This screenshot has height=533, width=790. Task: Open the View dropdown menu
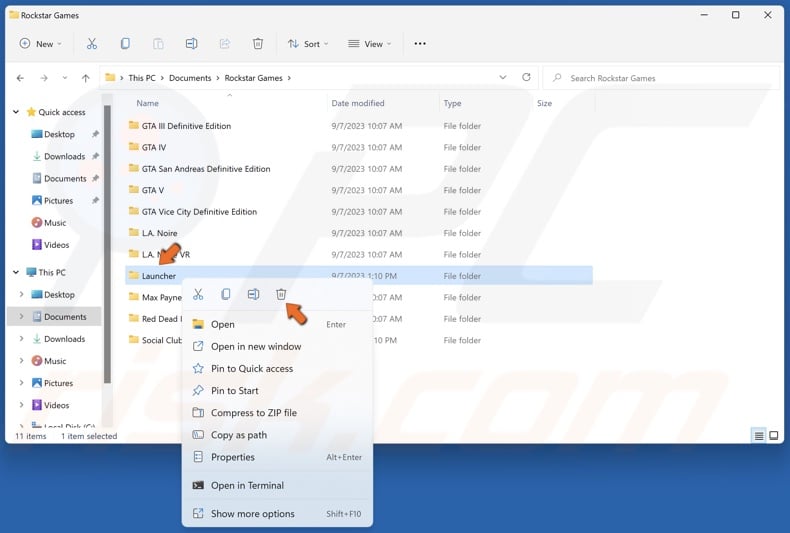370,44
